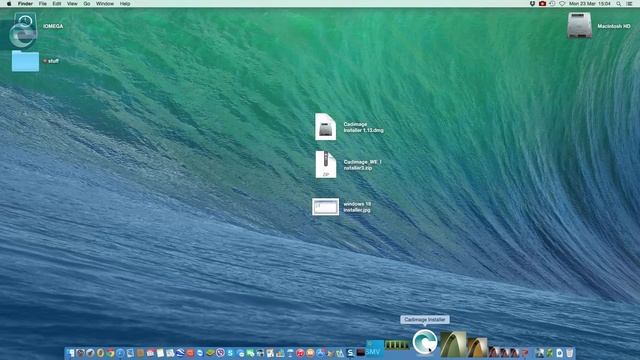Screen dimensions: 640x360
Task: Open the large ArchiCAD arch dock icon
Action: pos(453,344)
